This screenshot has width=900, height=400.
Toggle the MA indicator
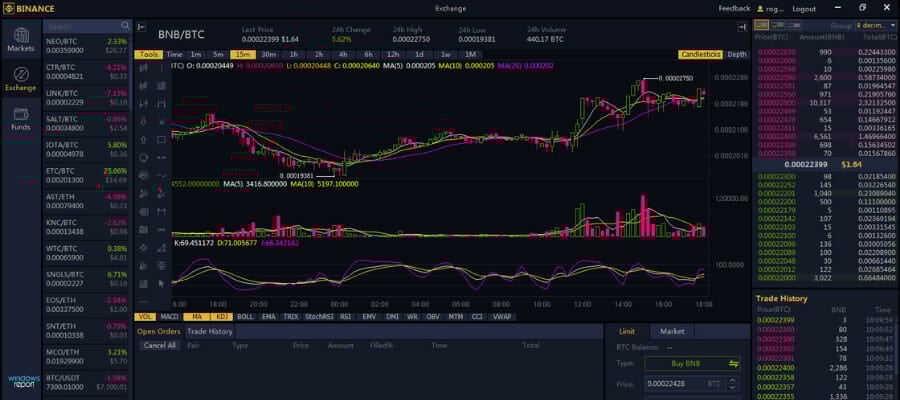(197, 316)
